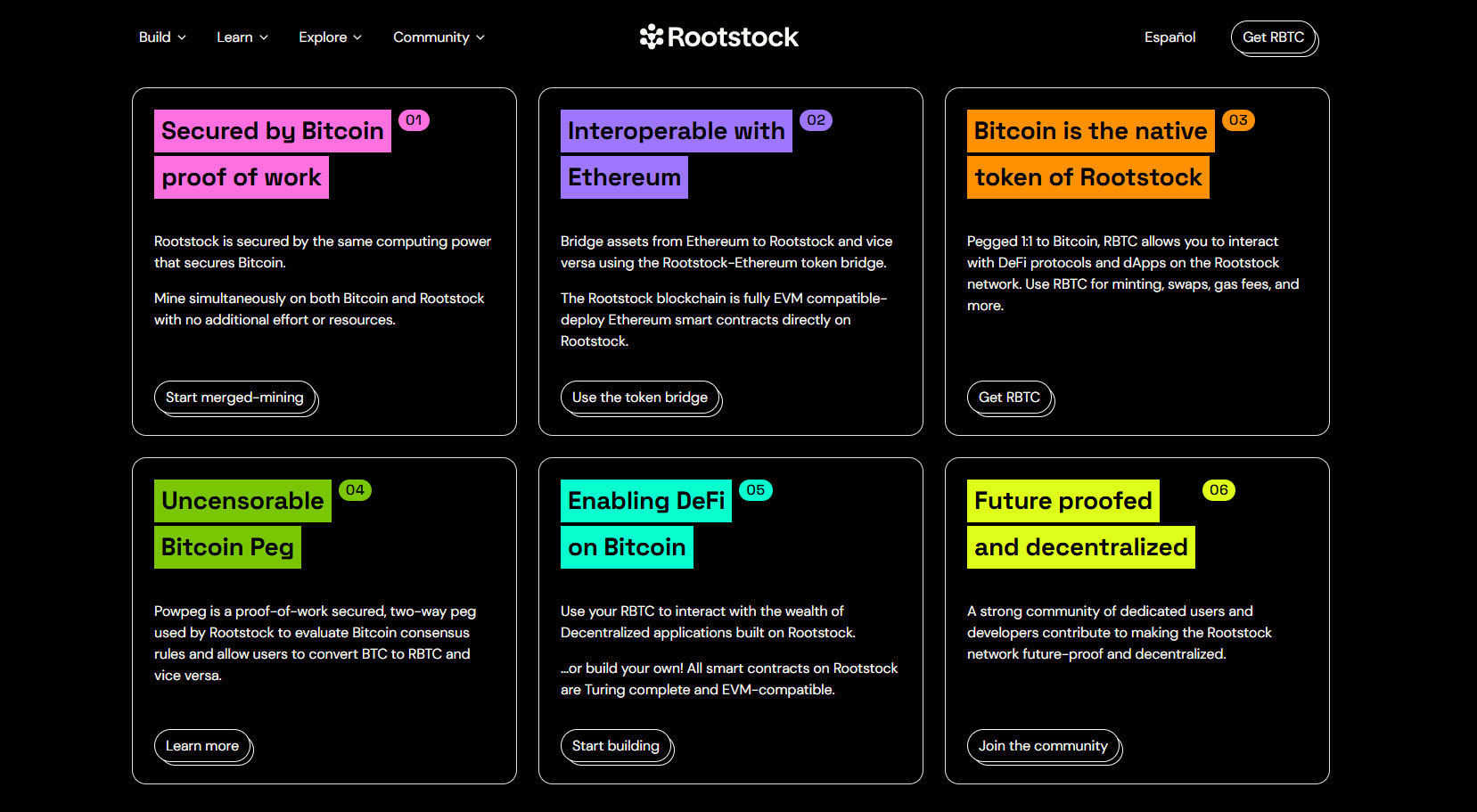Image resolution: width=1477 pixels, height=812 pixels.
Task: Click 'Powpeg is a proof-of-work secured' paragraph
Action: pos(315,644)
